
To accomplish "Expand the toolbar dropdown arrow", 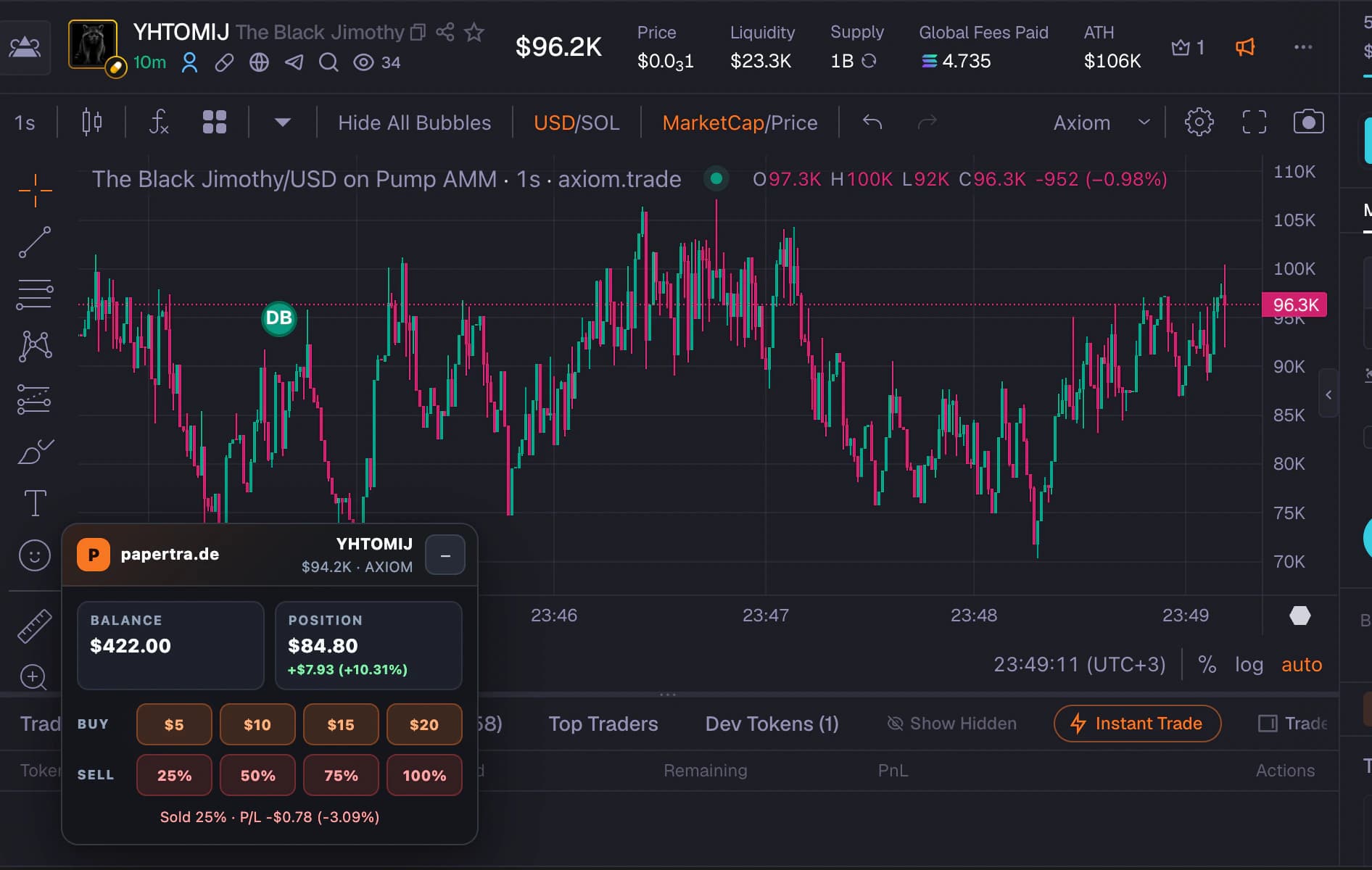I will tap(283, 123).
